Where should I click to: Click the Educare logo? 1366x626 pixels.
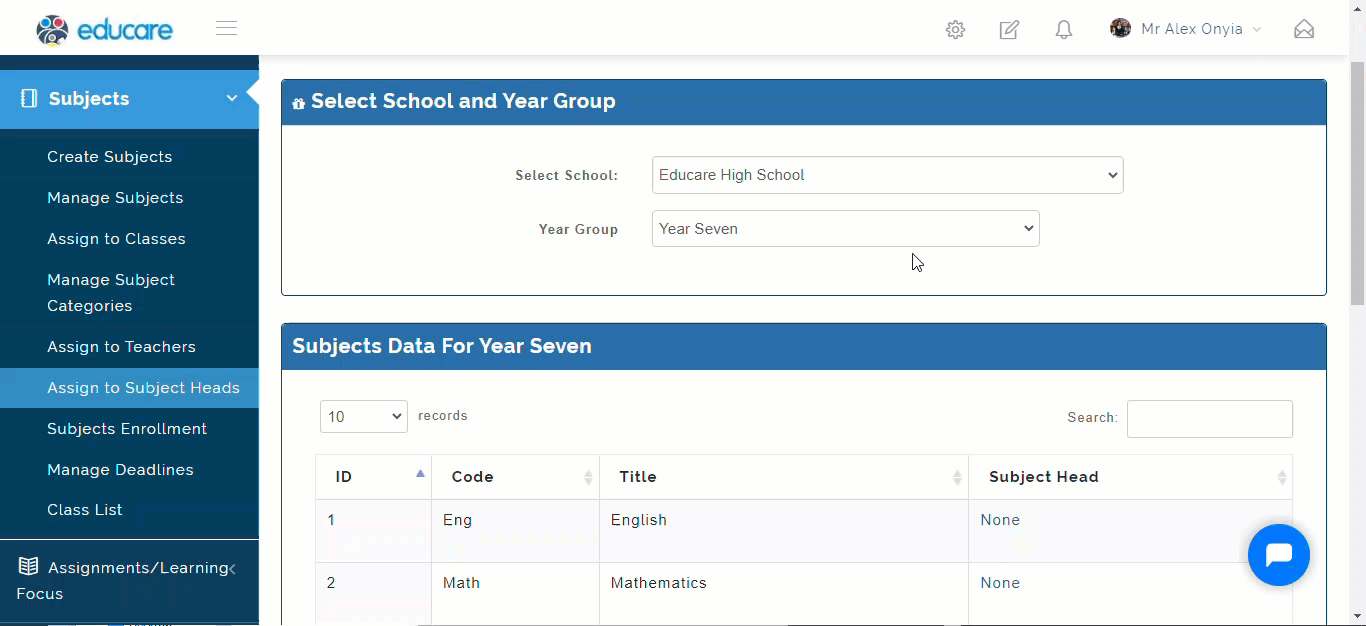pos(104,29)
